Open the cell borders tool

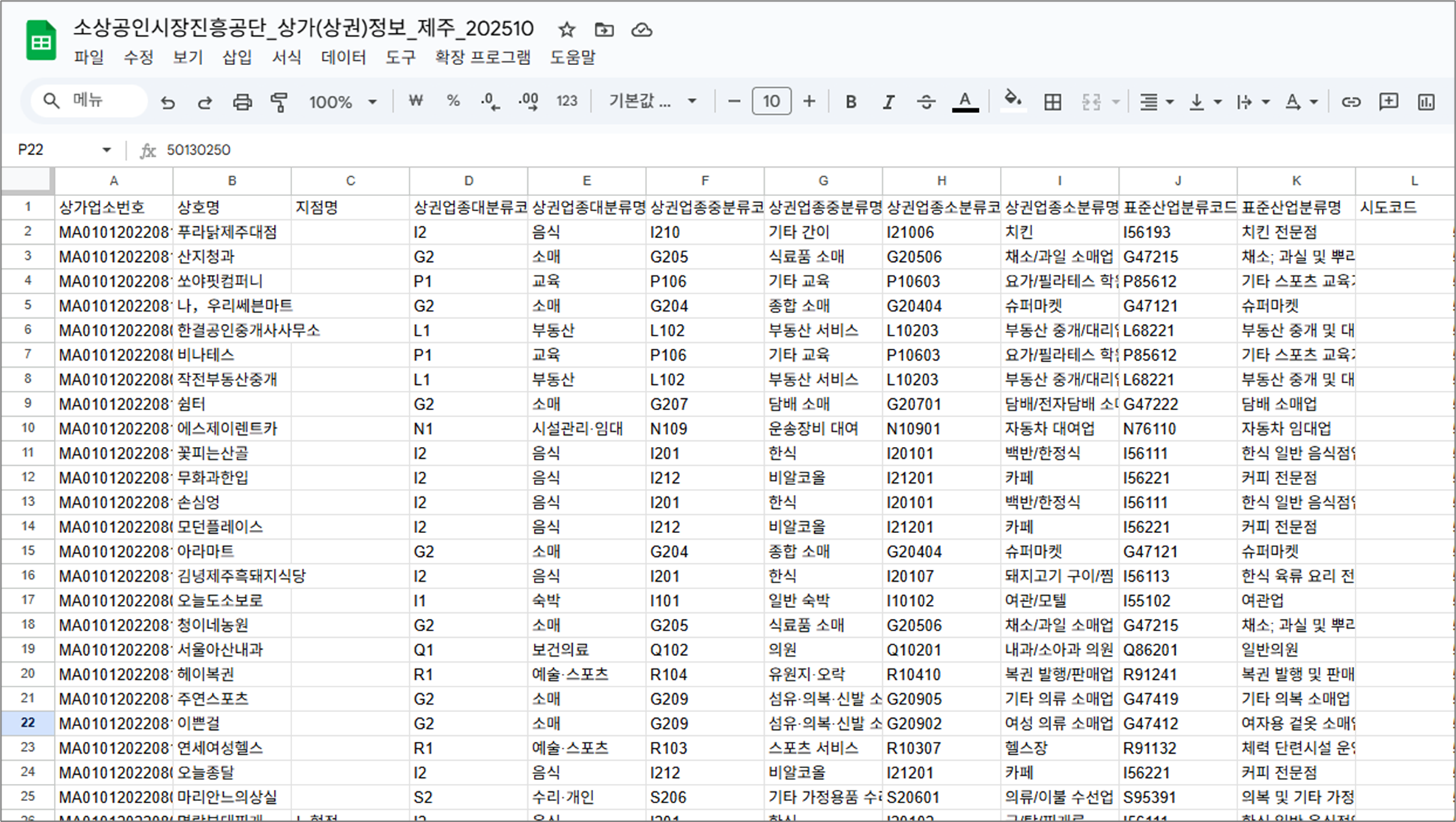pyautogui.click(x=1052, y=102)
